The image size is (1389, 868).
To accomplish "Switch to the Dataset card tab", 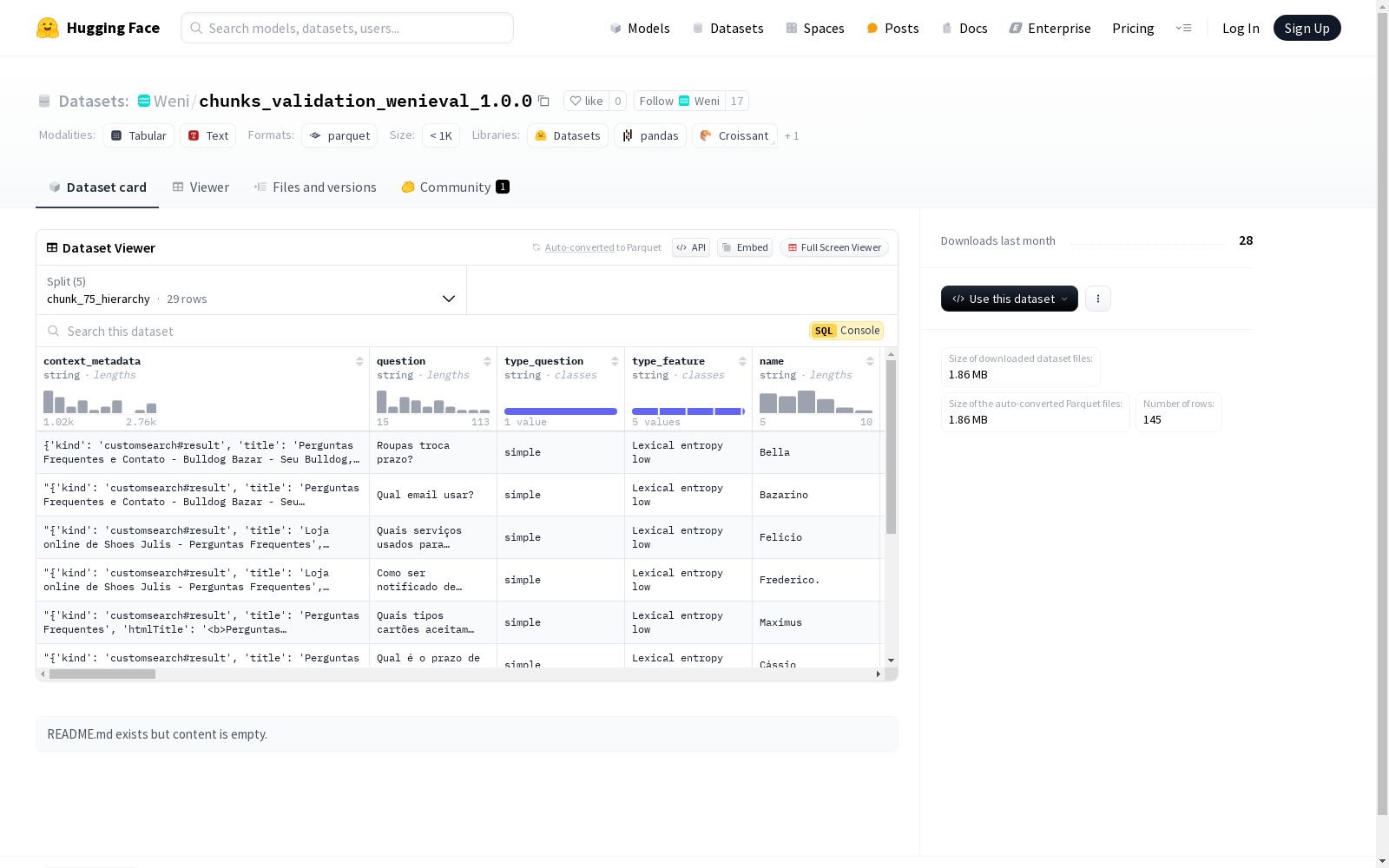I will (x=97, y=187).
